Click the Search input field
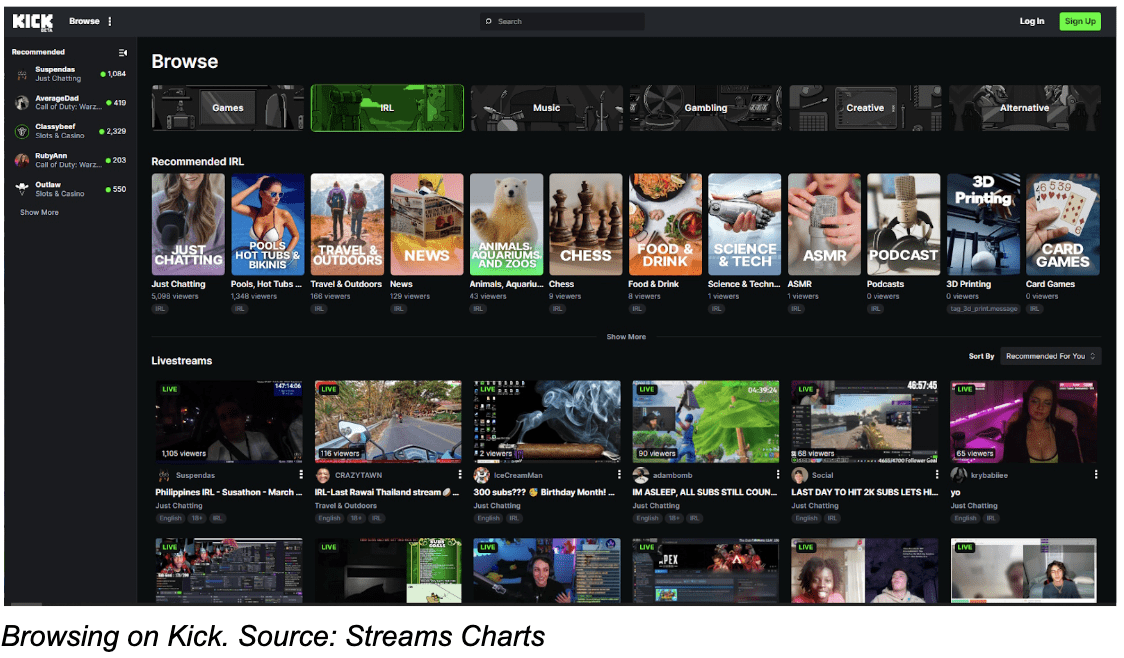1124x658 pixels. click(562, 22)
